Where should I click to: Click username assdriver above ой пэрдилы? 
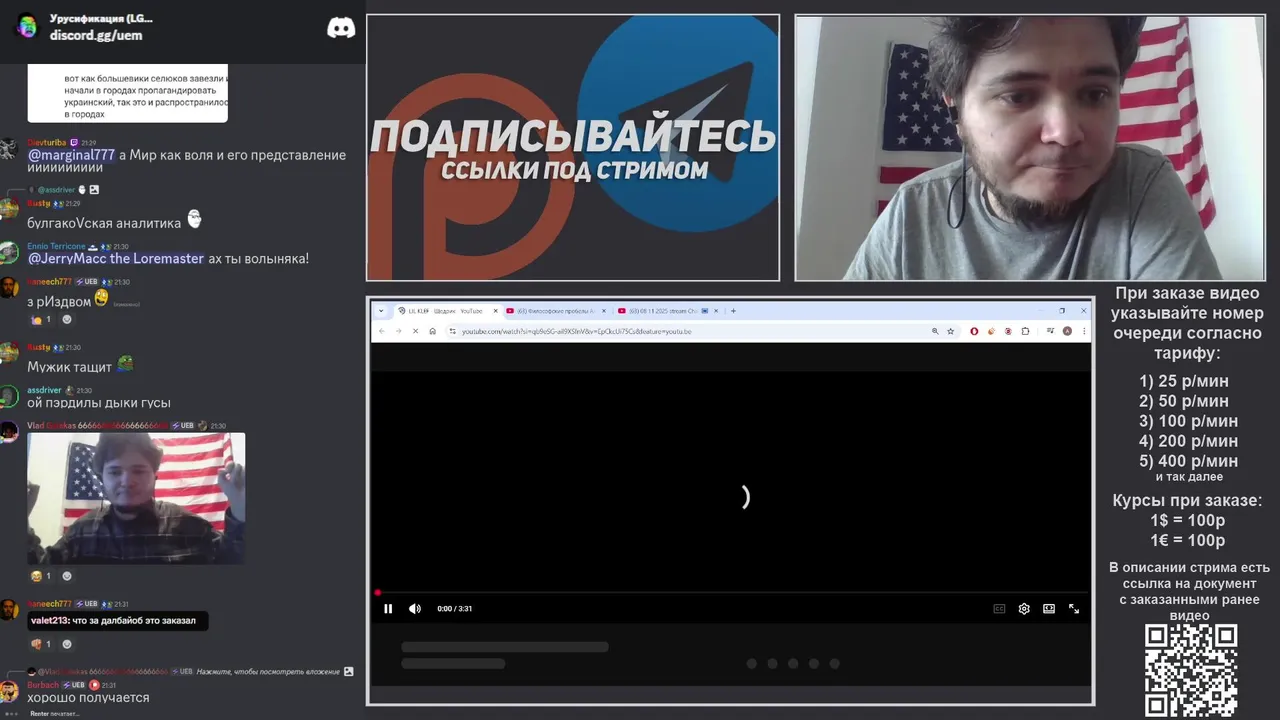tap(44, 390)
